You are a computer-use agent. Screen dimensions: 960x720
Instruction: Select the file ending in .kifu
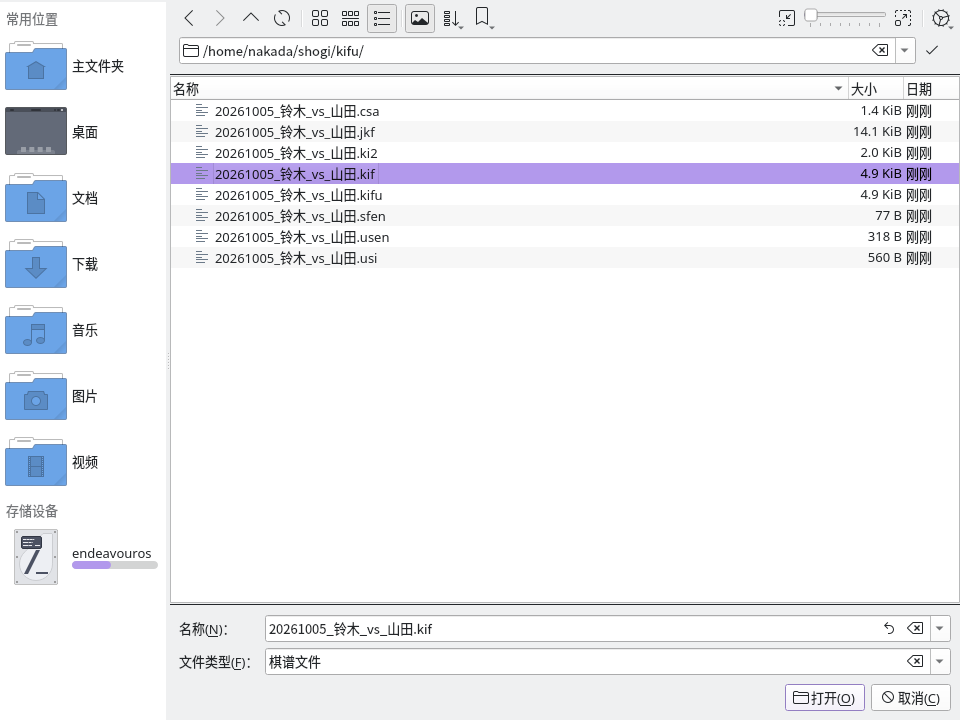click(x=564, y=195)
